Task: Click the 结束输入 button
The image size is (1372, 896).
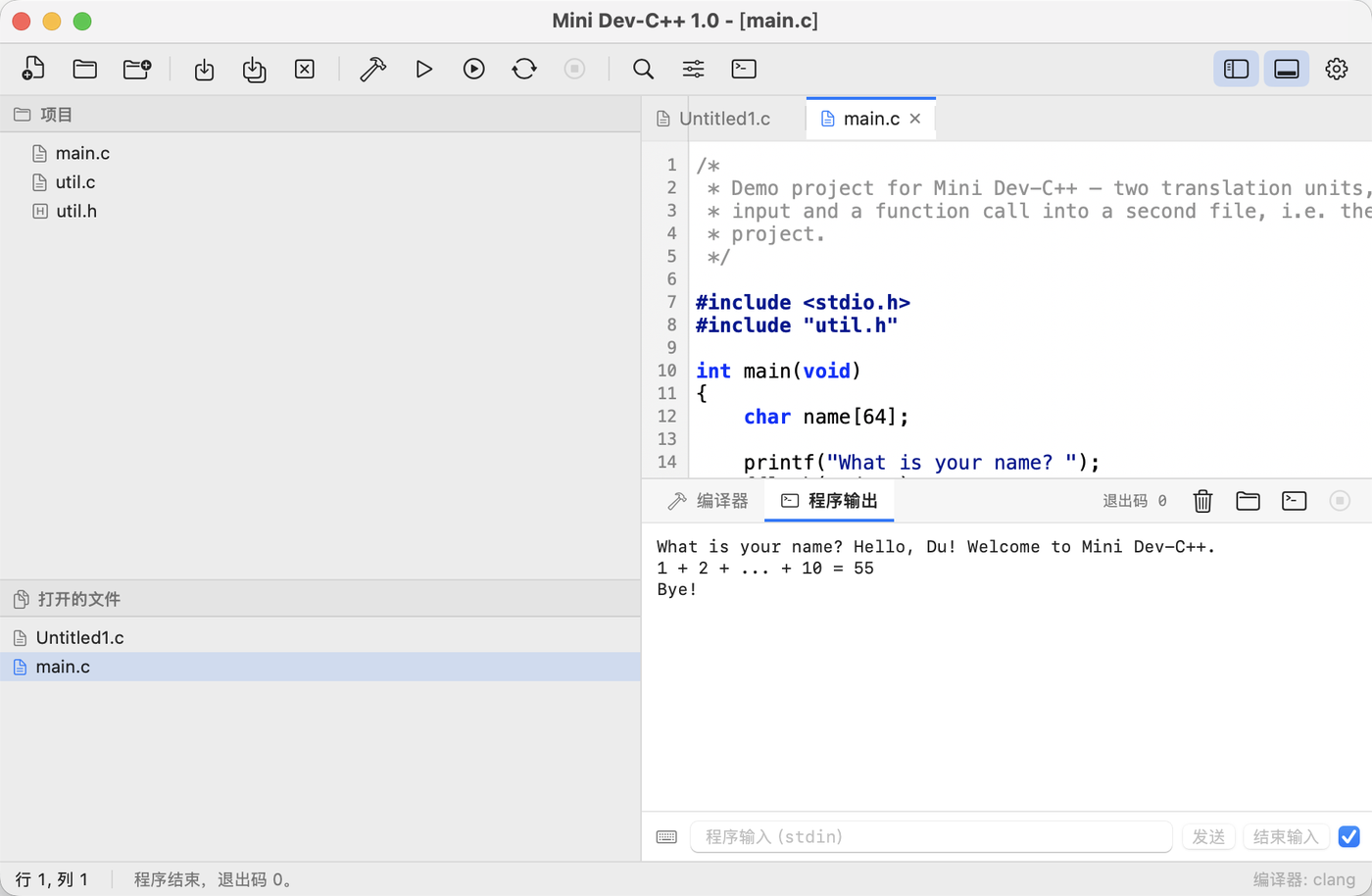Action: click(x=1286, y=837)
